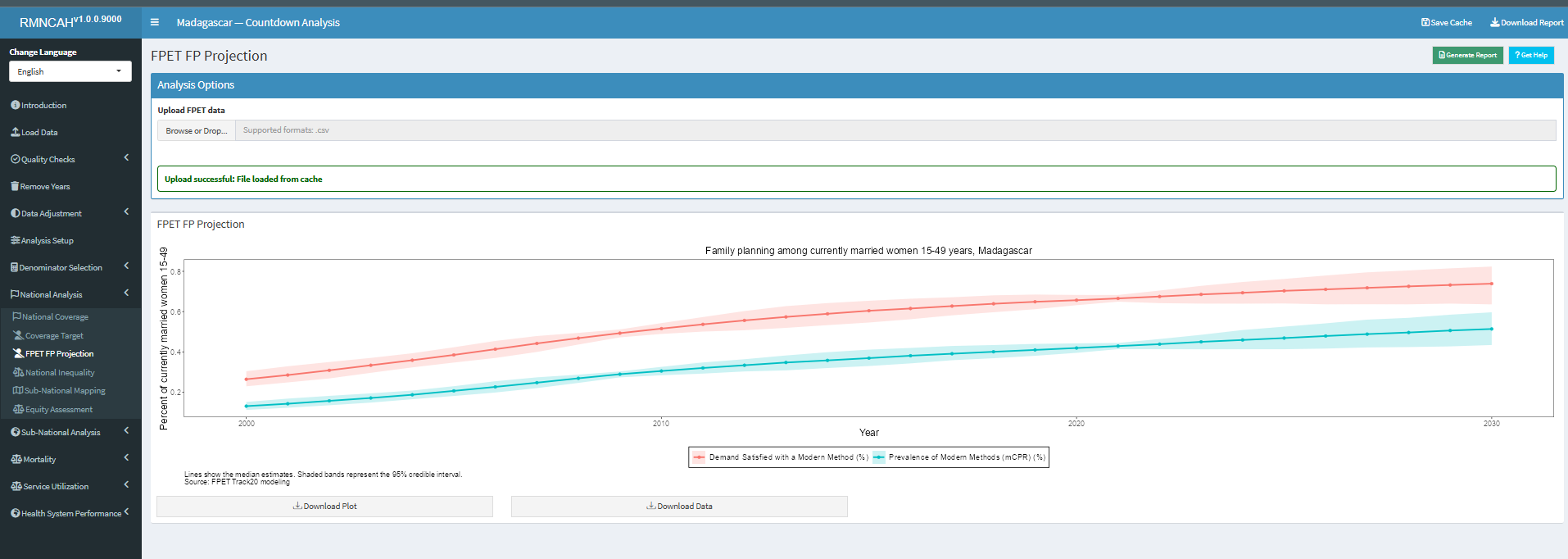Click the Load Data upload icon

tap(15, 132)
